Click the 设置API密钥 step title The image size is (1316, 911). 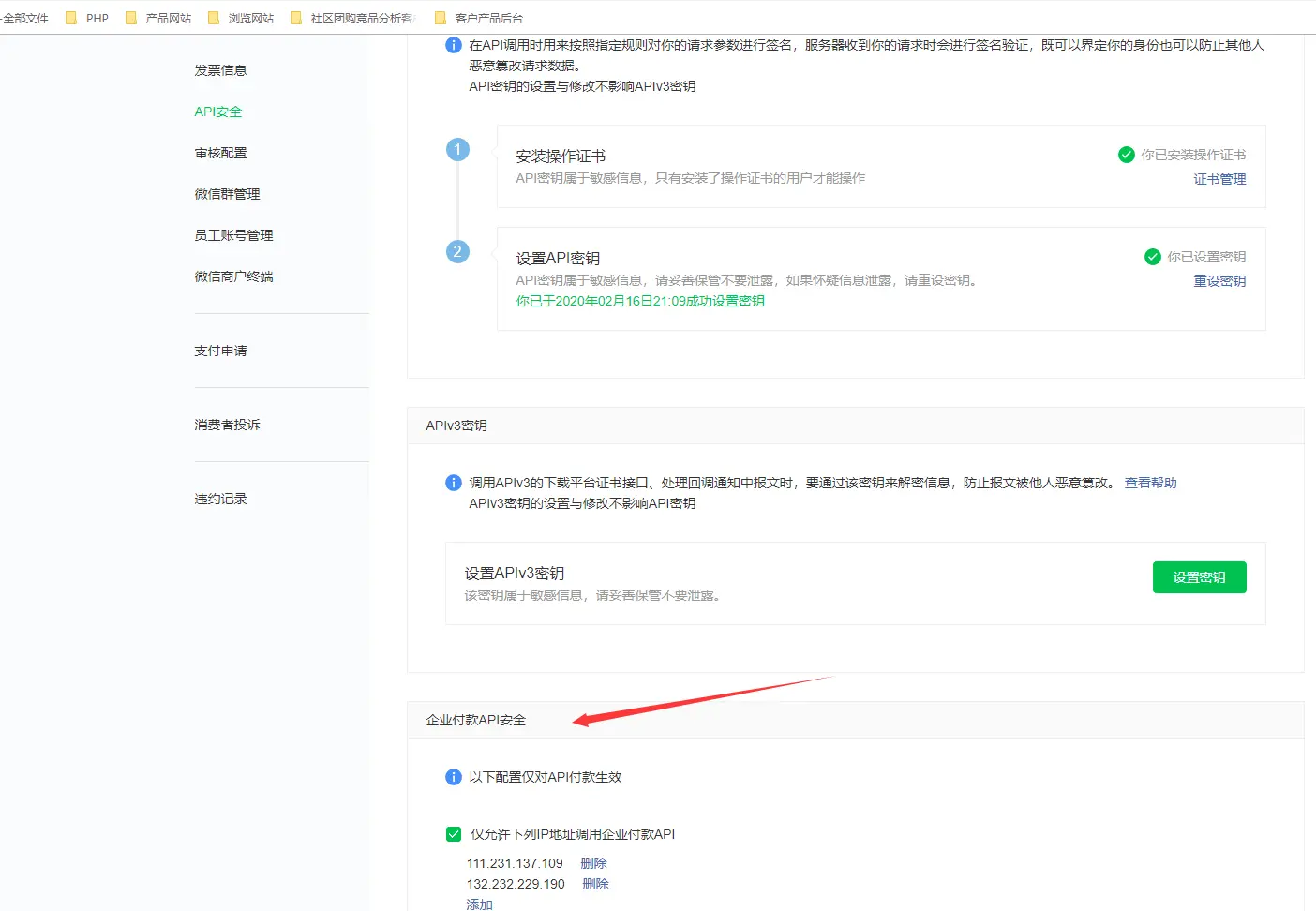click(x=558, y=259)
